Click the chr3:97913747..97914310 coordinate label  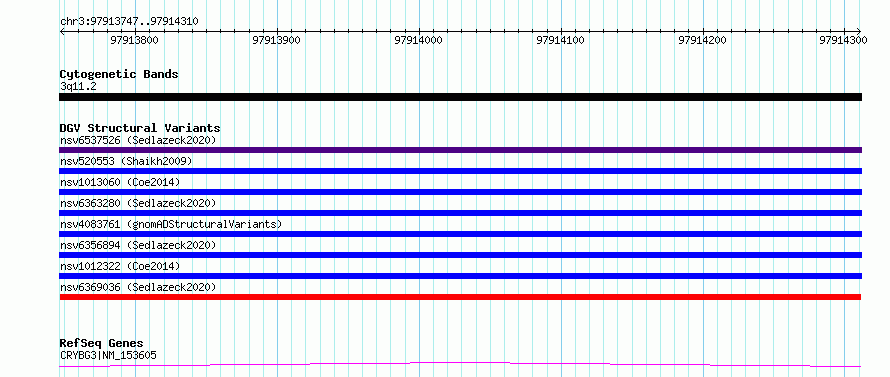click(129, 22)
